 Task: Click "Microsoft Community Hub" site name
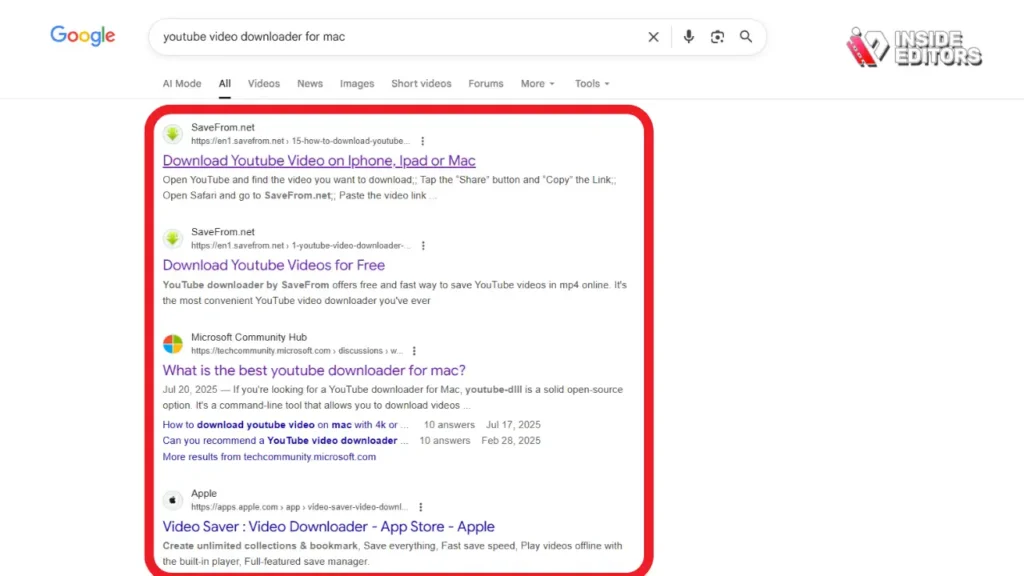tap(249, 337)
